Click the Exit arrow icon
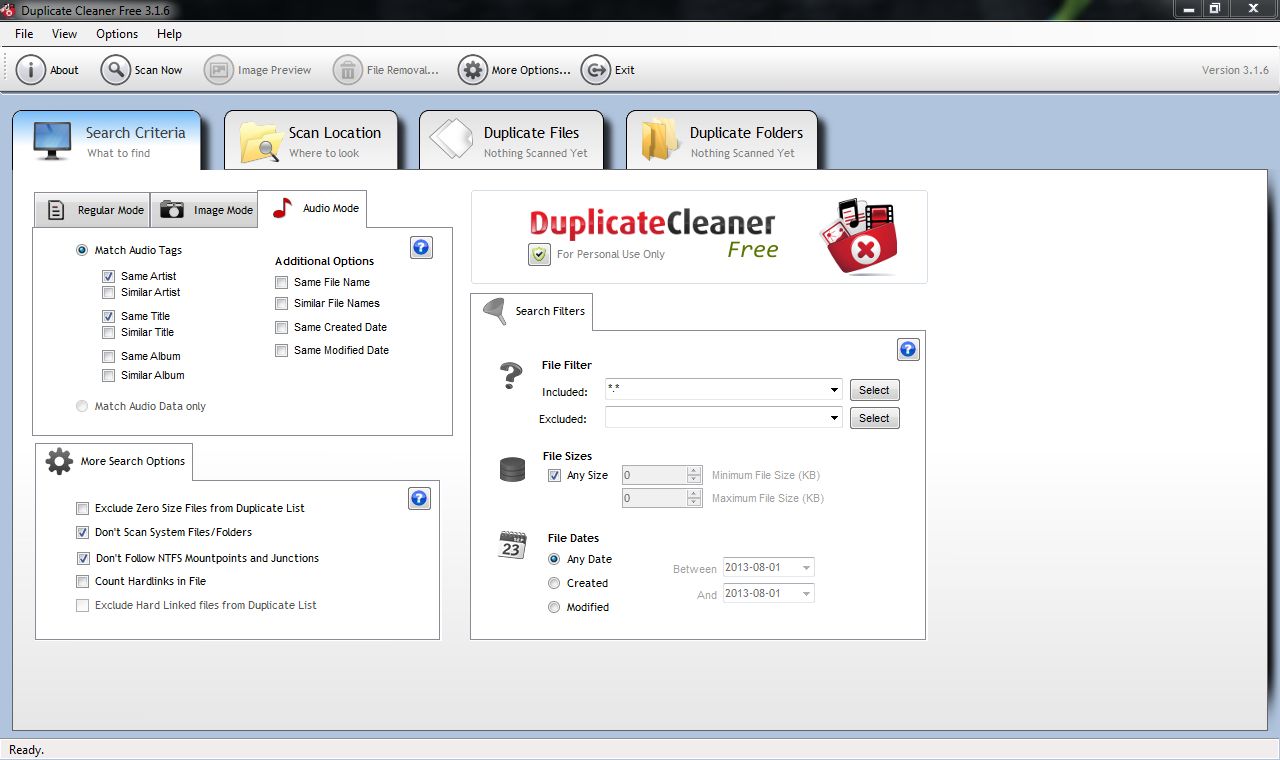 point(595,70)
